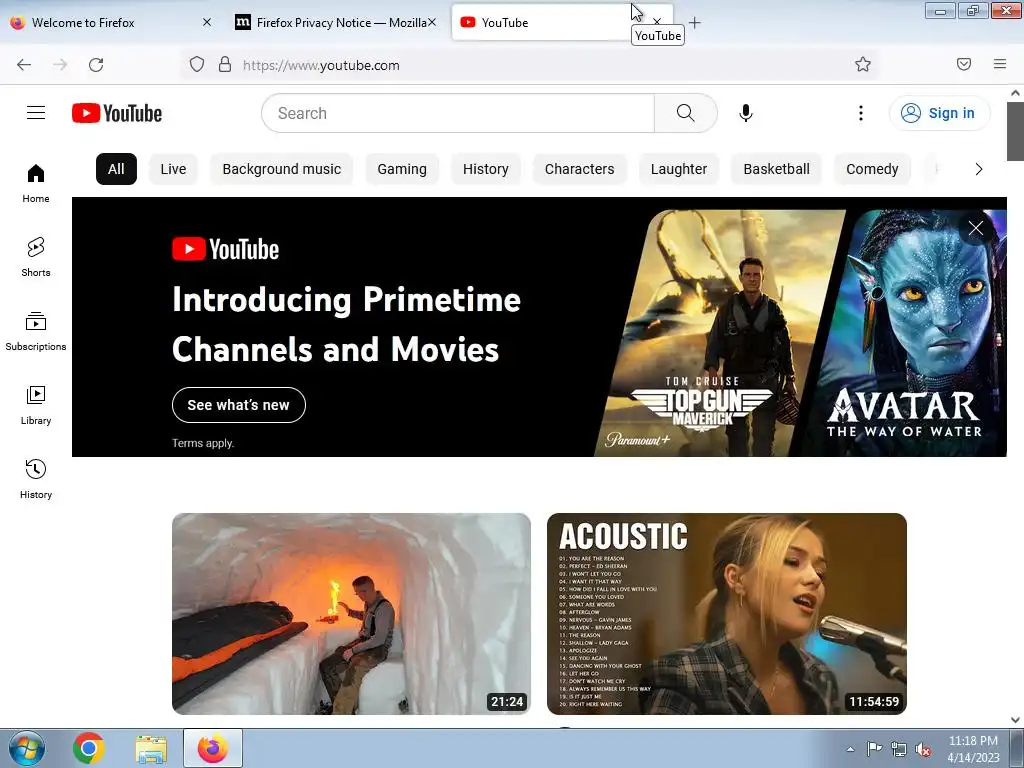Switch to Firefox Privacy Notice tab
Image resolution: width=1024 pixels, height=768 pixels.
tap(336, 22)
